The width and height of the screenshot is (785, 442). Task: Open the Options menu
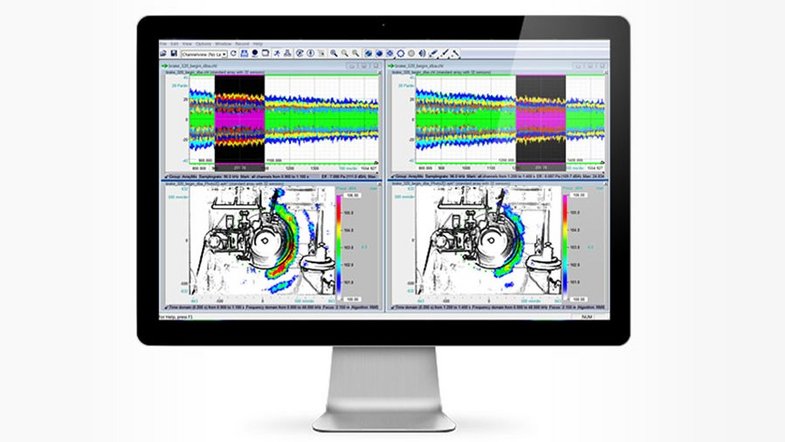point(203,44)
